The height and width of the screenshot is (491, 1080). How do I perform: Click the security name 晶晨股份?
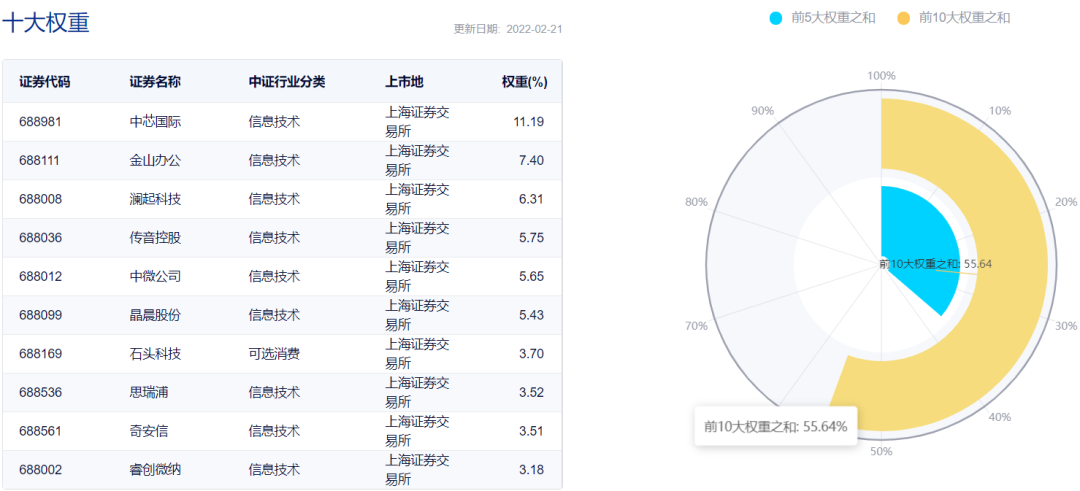tap(155, 315)
